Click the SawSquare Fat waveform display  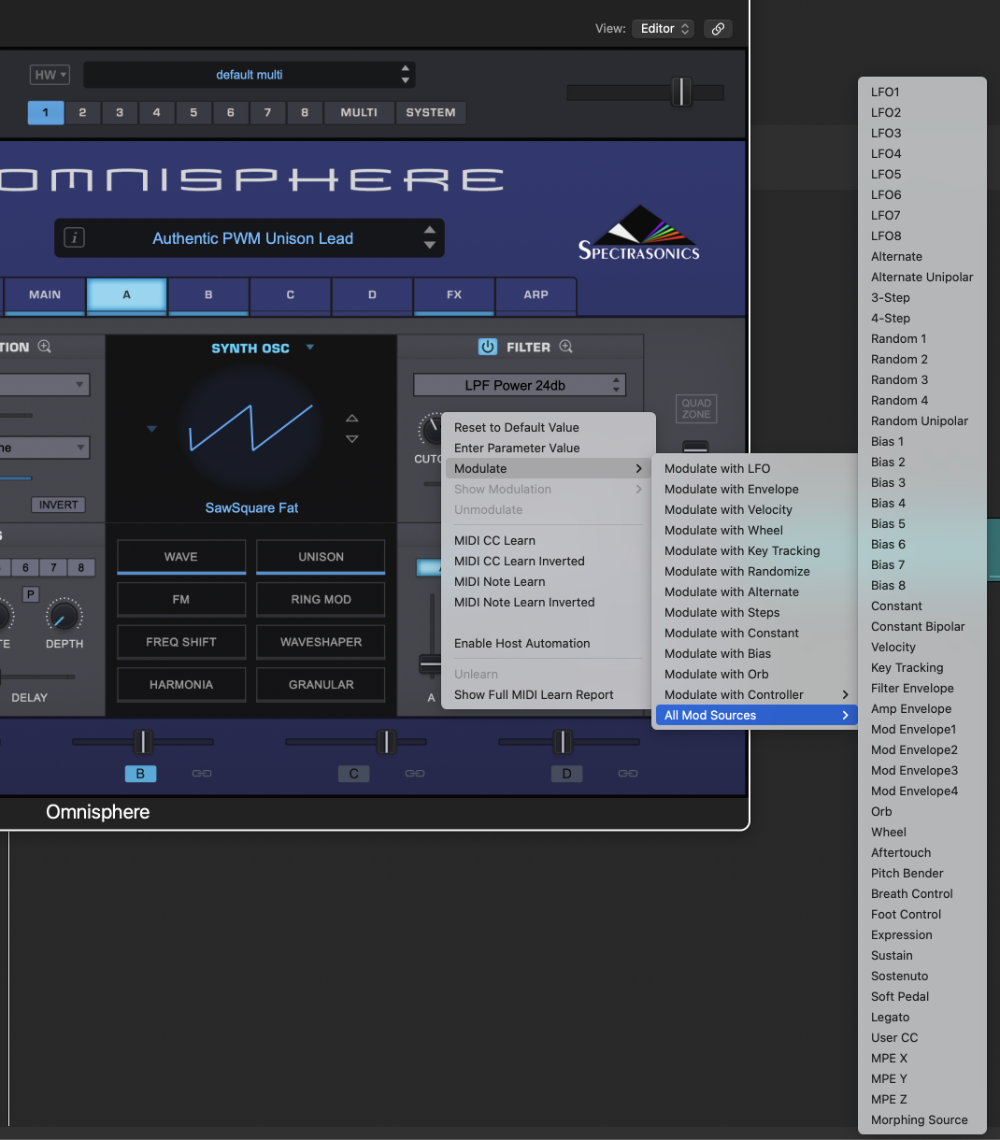251,429
